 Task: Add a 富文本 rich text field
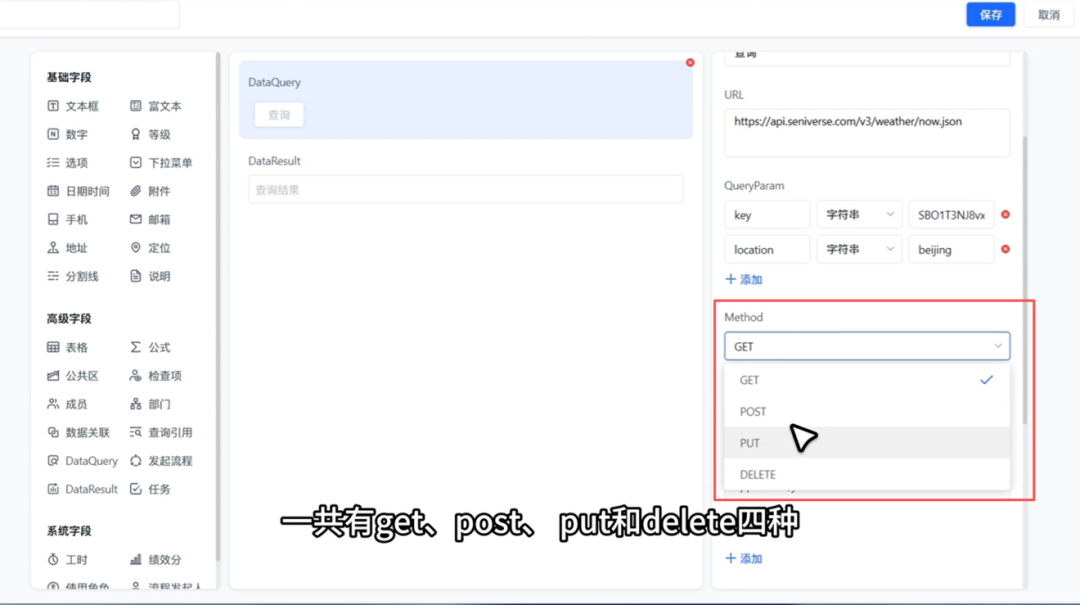pyautogui.click(x=156, y=106)
